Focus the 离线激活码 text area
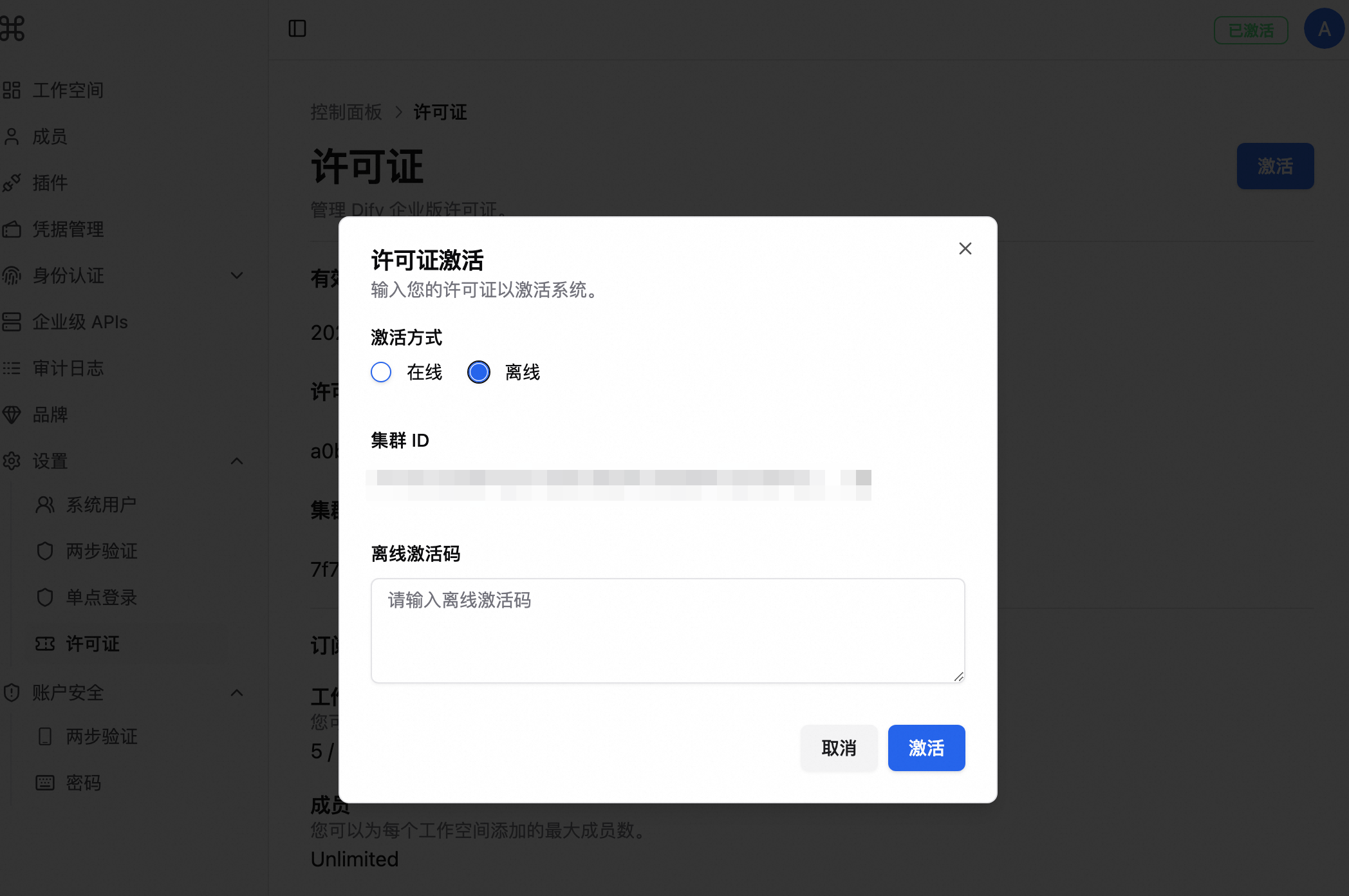This screenshot has width=1349, height=896. tap(667, 631)
